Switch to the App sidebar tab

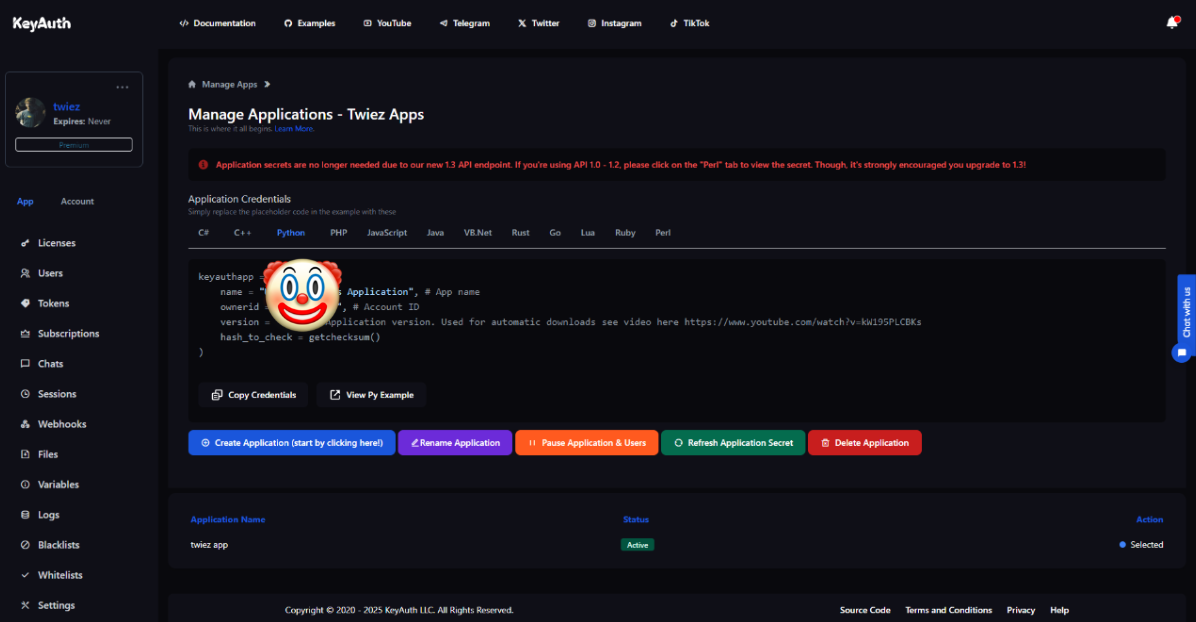pos(25,201)
